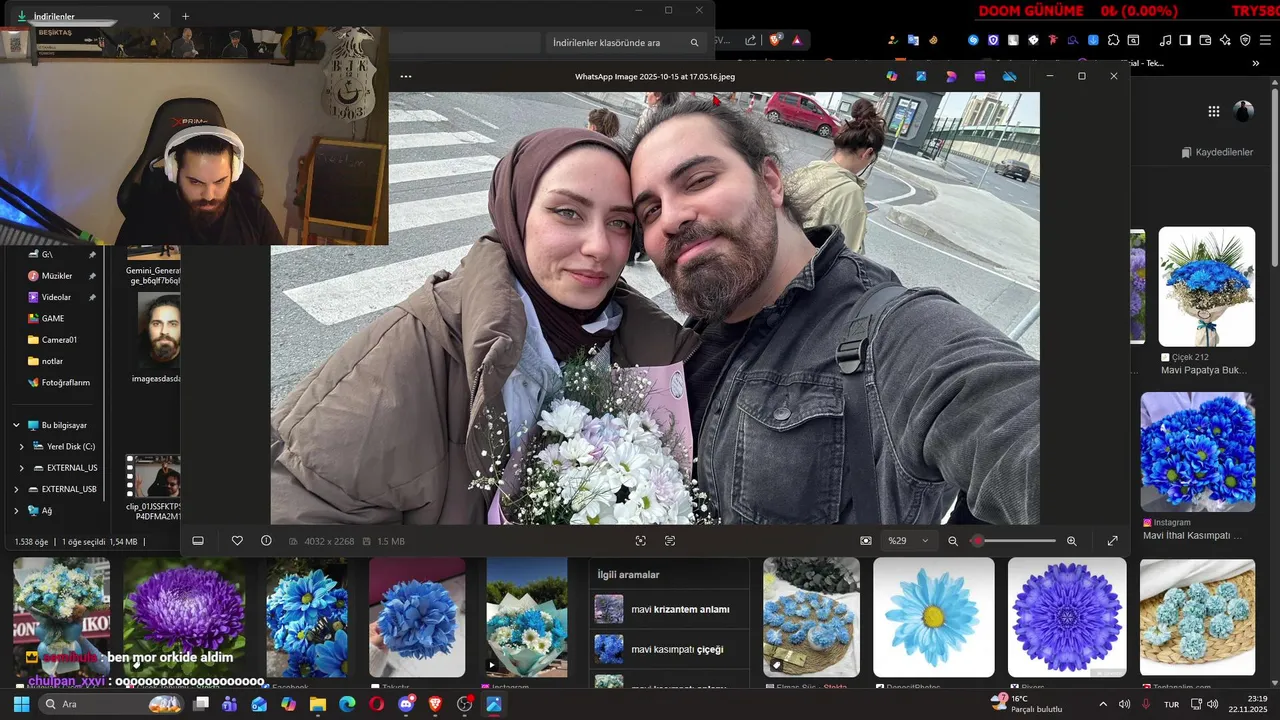
Task: Show hidden system tray icons
Action: coord(1103,704)
